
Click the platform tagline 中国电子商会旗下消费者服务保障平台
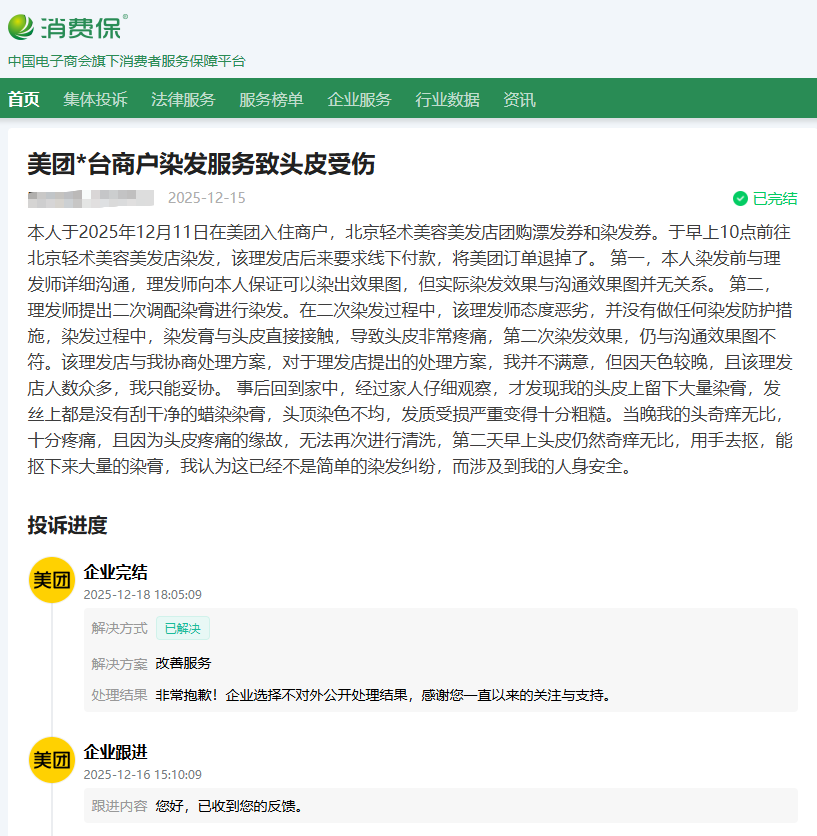[127, 61]
